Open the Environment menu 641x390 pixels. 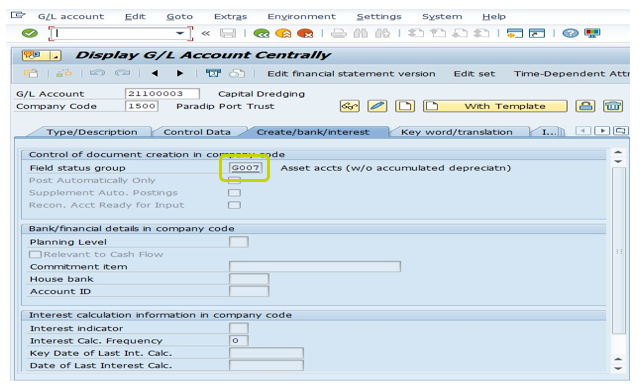(302, 17)
